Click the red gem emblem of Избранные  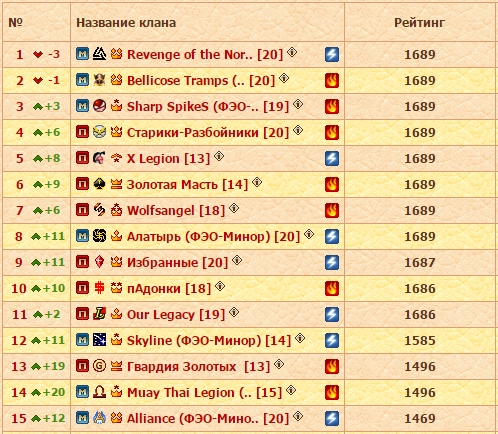pos(99,262)
